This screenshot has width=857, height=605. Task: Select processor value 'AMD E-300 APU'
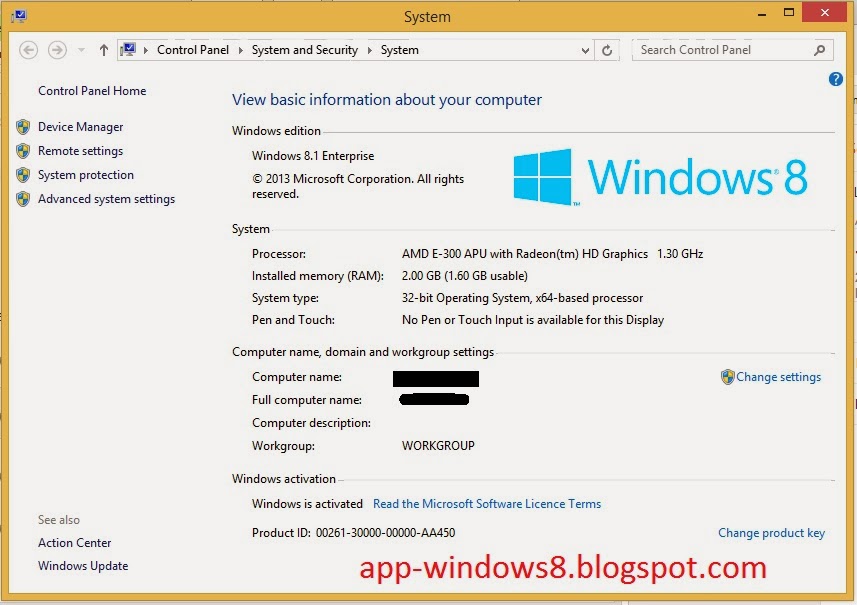pos(444,254)
